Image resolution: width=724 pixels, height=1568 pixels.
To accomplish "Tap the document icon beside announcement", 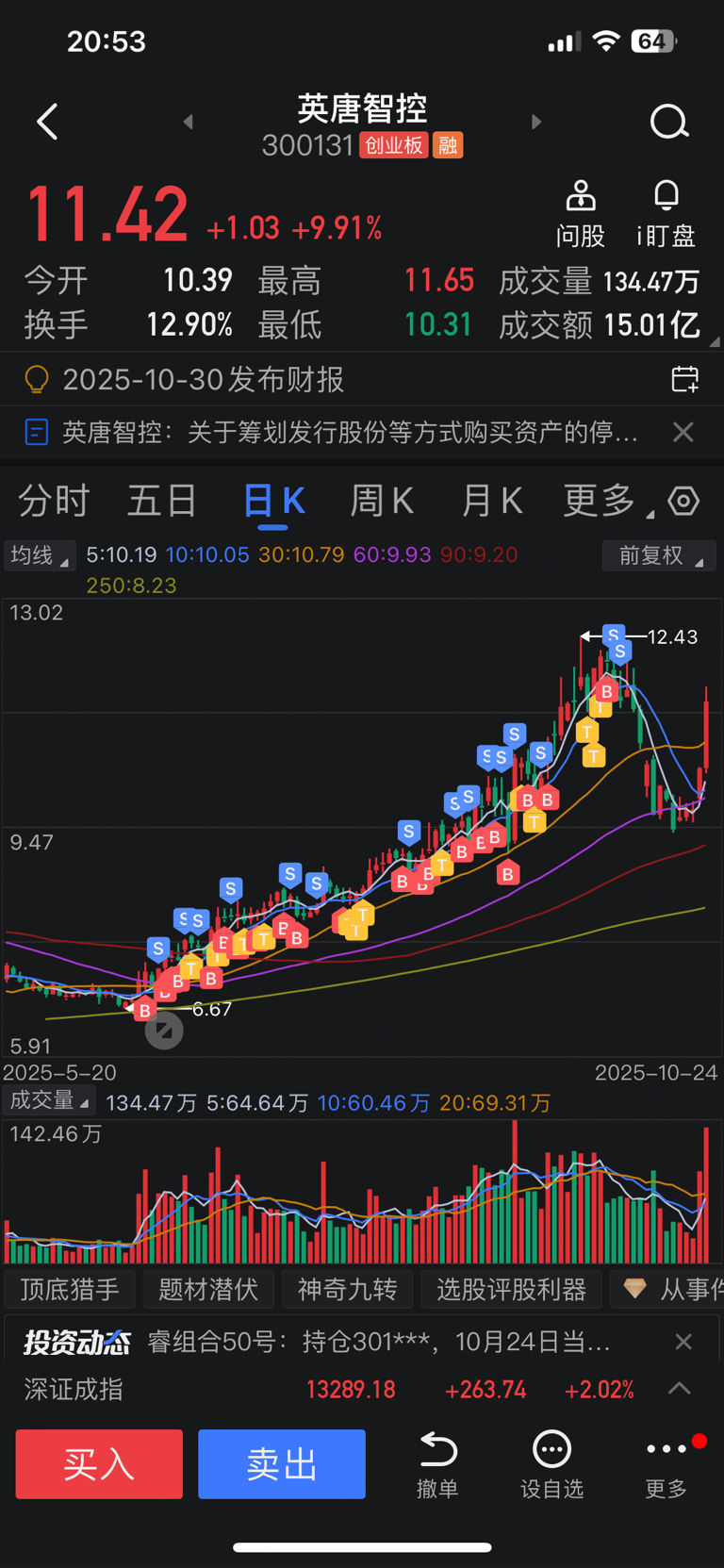I will (36, 433).
